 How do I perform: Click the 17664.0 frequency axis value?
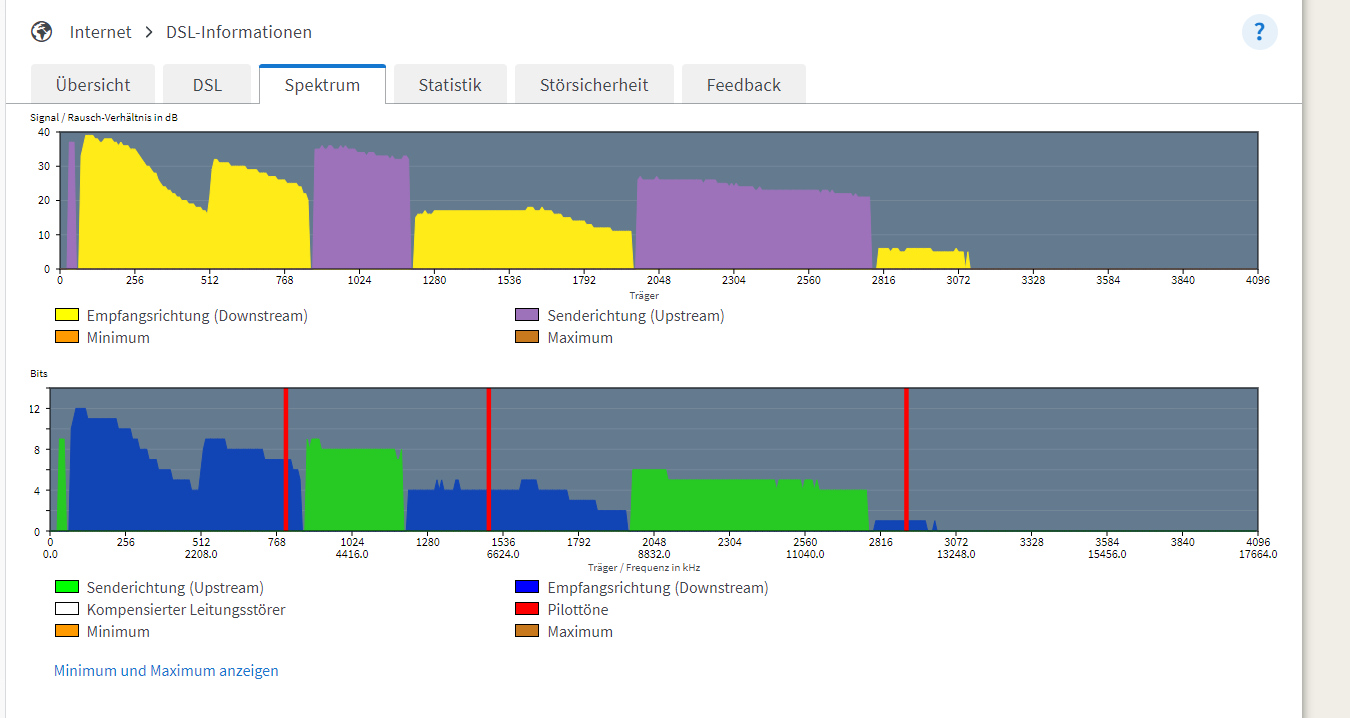(x=1258, y=554)
